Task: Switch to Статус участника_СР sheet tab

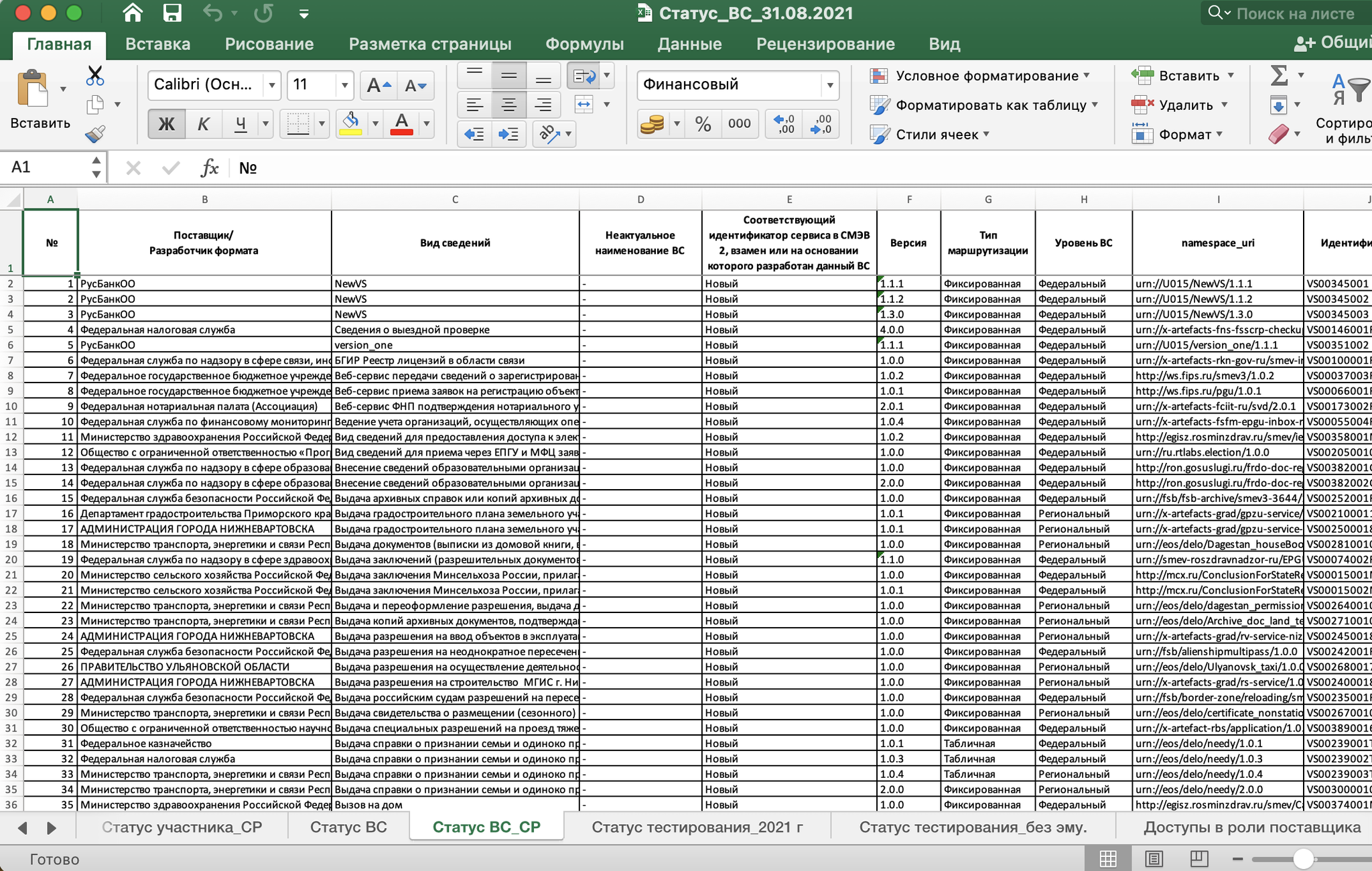Action: (182, 827)
